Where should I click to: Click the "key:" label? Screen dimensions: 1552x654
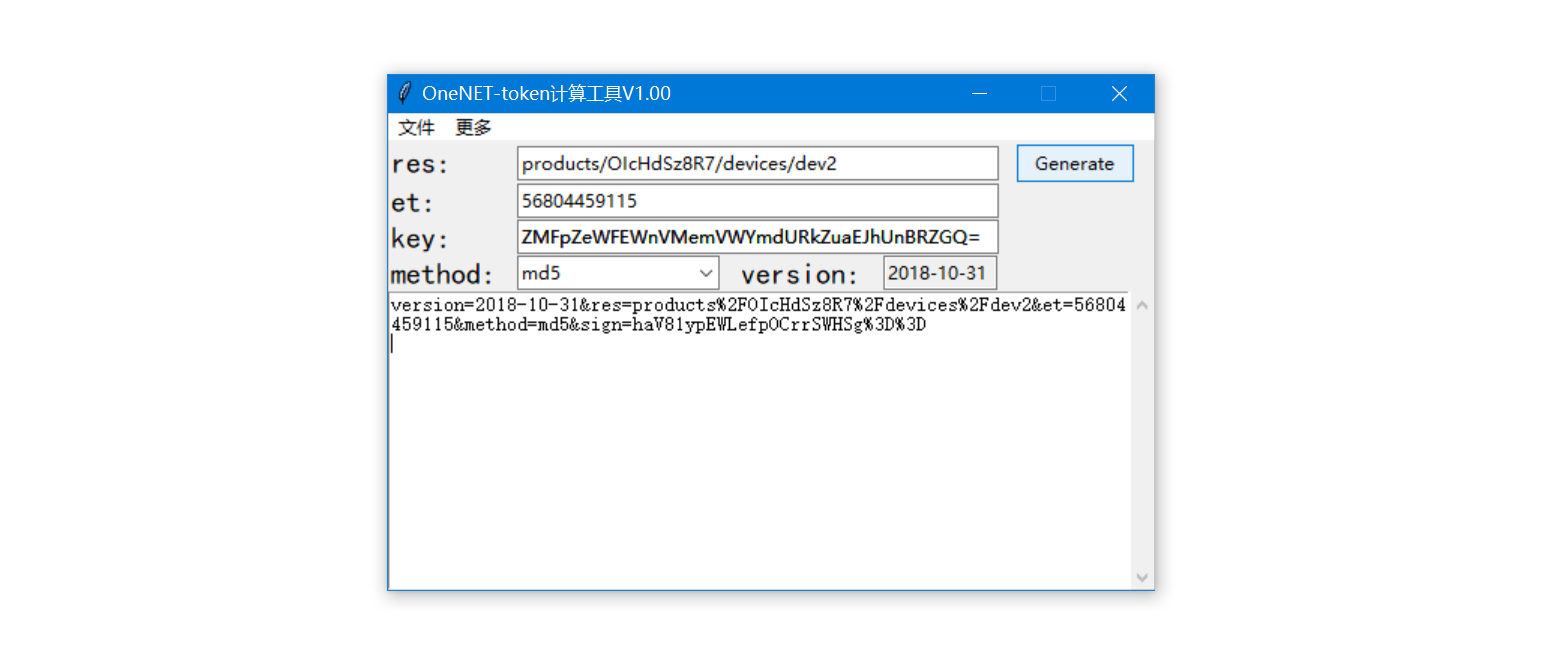[x=420, y=240]
